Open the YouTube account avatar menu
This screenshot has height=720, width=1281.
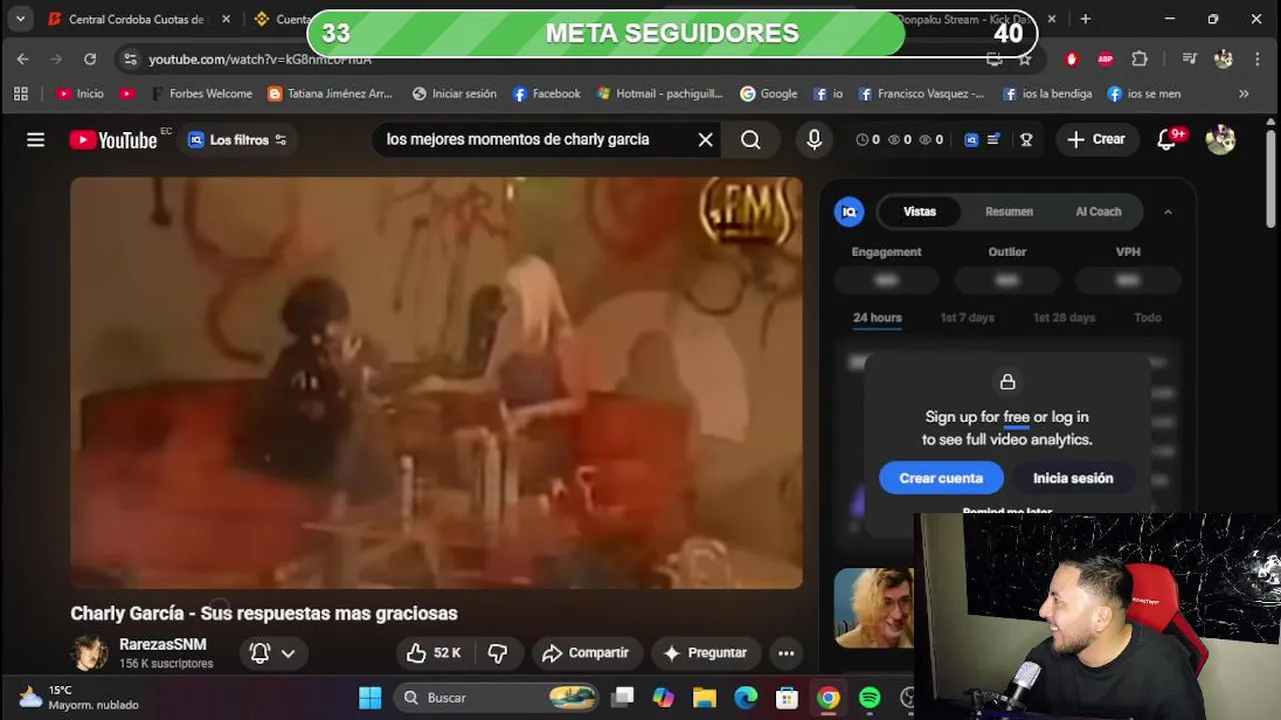click(1220, 140)
